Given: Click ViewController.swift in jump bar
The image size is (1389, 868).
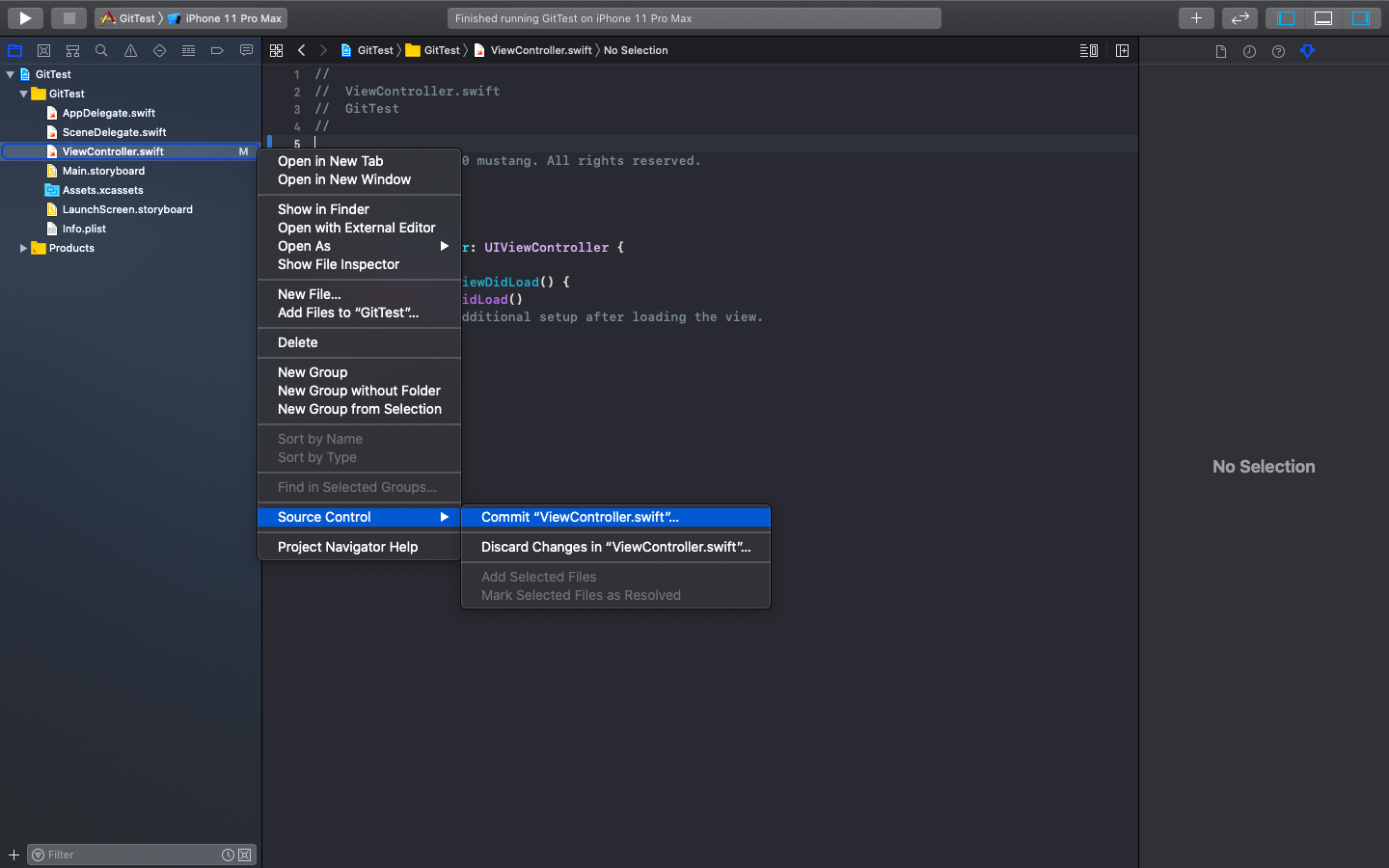Looking at the screenshot, I should pos(532,50).
